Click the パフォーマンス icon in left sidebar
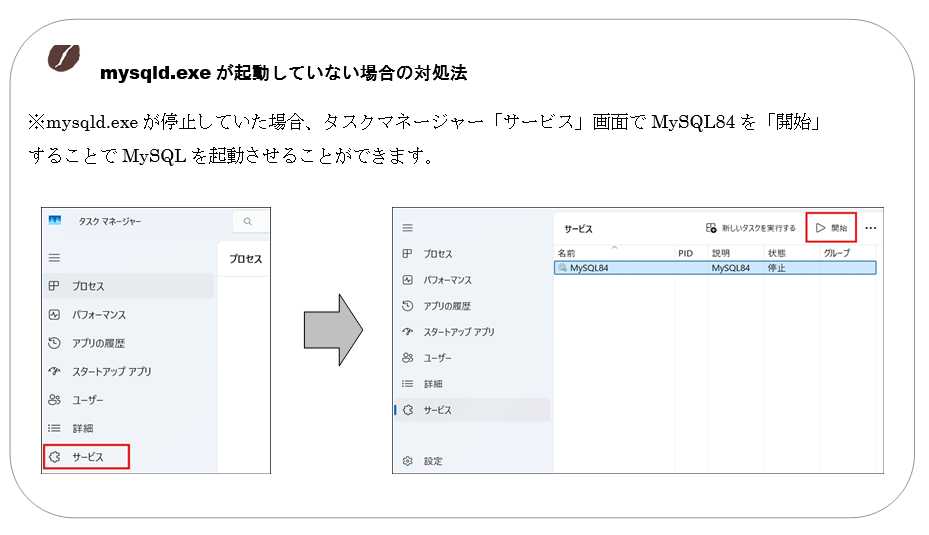Image resolution: width=929 pixels, height=535 pixels. (x=54, y=314)
